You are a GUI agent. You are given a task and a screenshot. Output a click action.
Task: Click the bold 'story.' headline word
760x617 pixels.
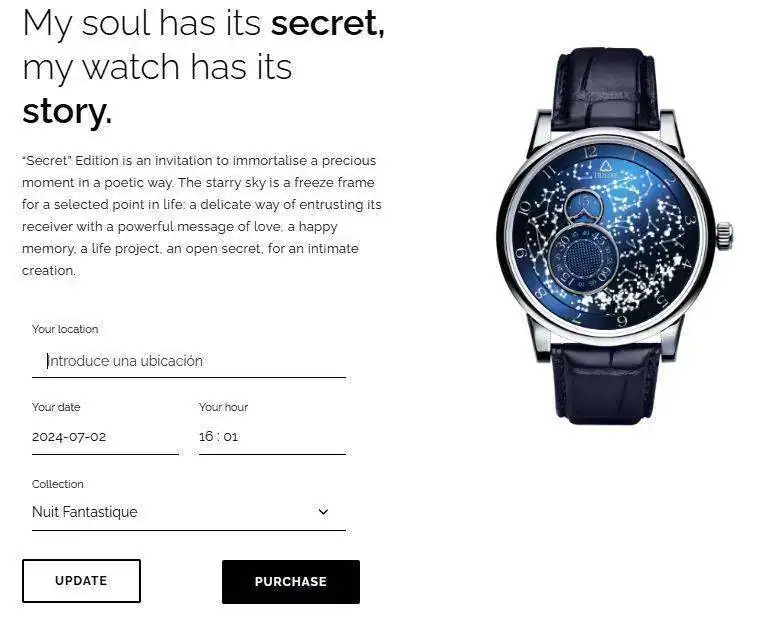pos(67,111)
